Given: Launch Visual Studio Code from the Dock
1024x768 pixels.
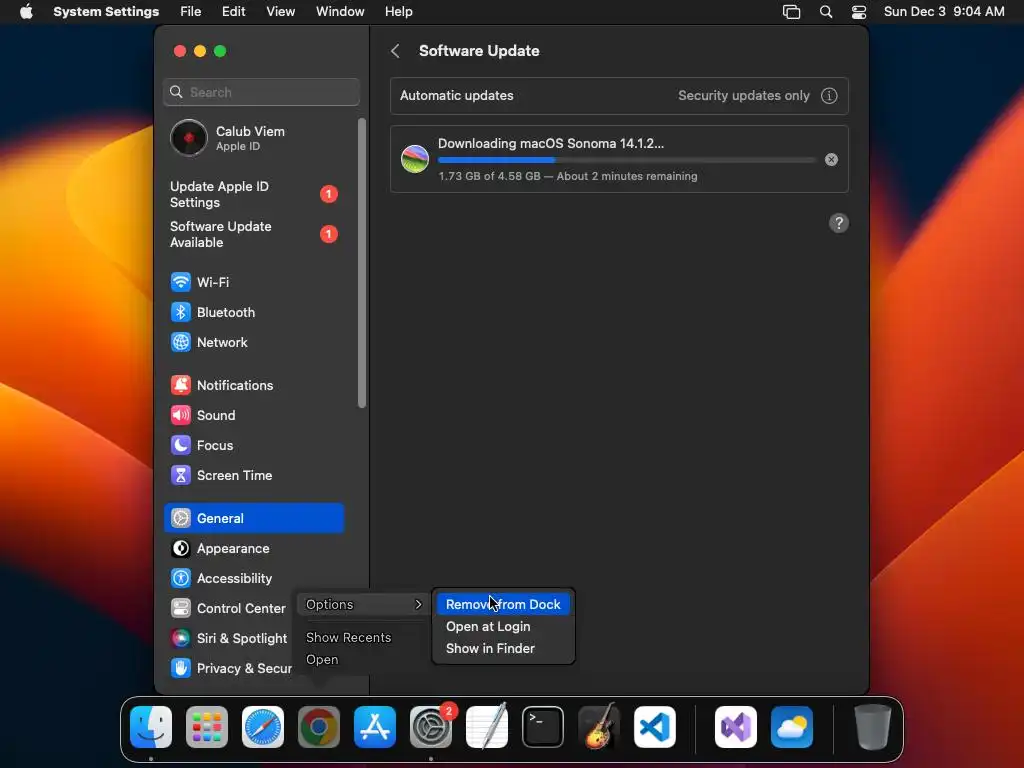Looking at the screenshot, I should pos(655,727).
